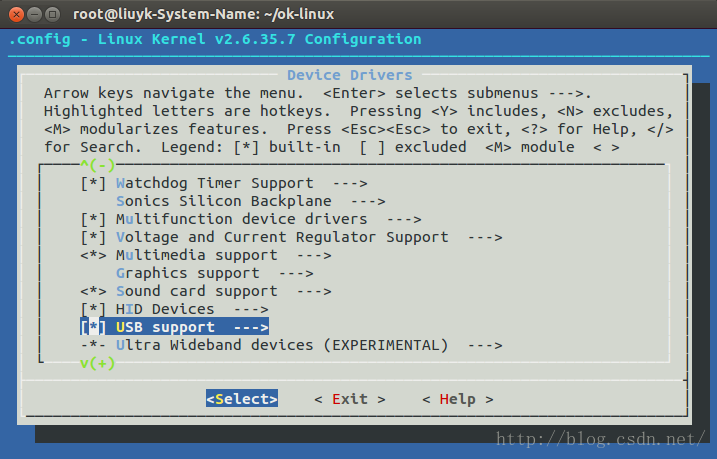The height and width of the screenshot is (459, 717).
Task: Open Multimedia support submenu arrow
Action: pyautogui.click(x=314, y=255)
